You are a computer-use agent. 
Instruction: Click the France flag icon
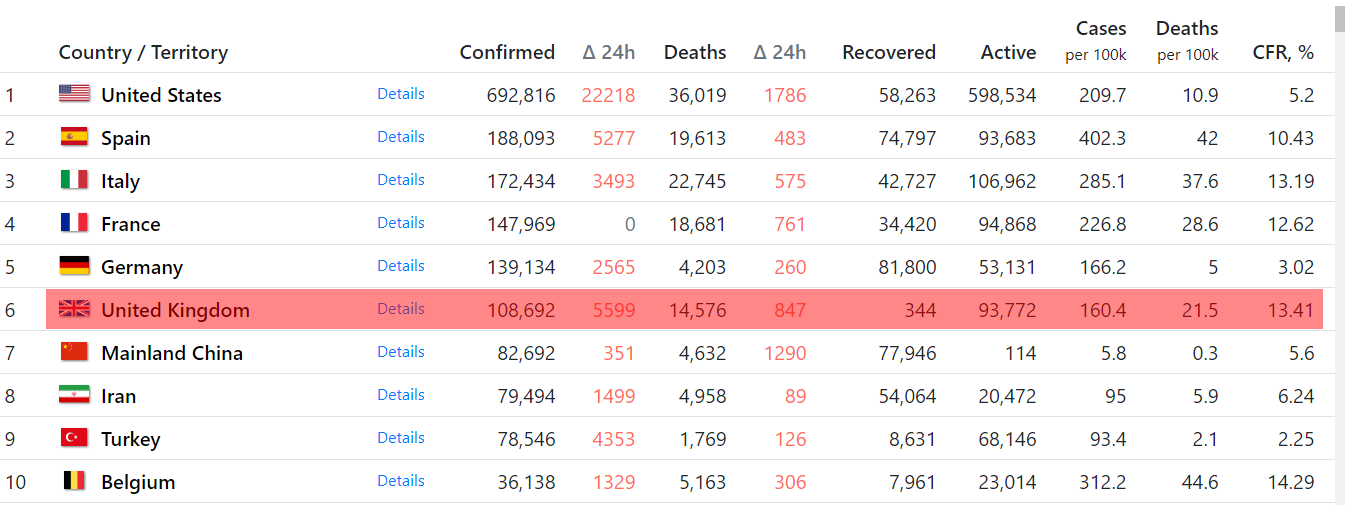point(74,223)
